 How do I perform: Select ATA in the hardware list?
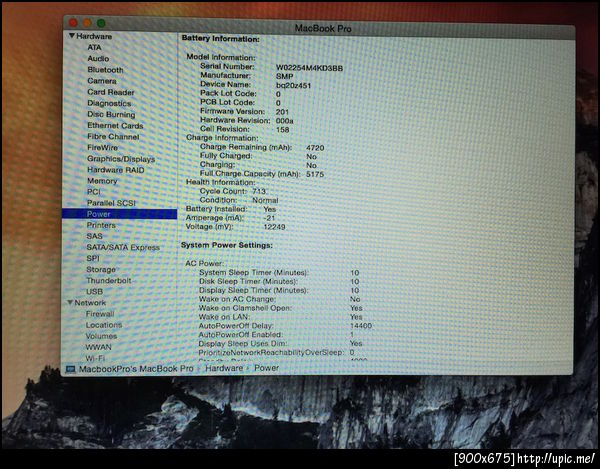pyautogui.click(x=94, y=47)
